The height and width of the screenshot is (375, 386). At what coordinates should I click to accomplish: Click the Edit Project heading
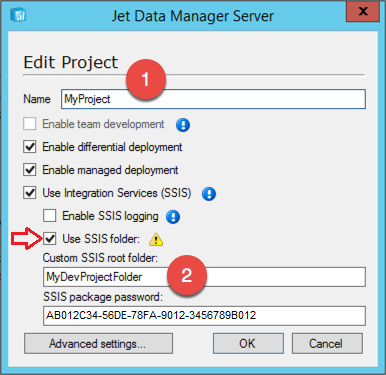71,62
